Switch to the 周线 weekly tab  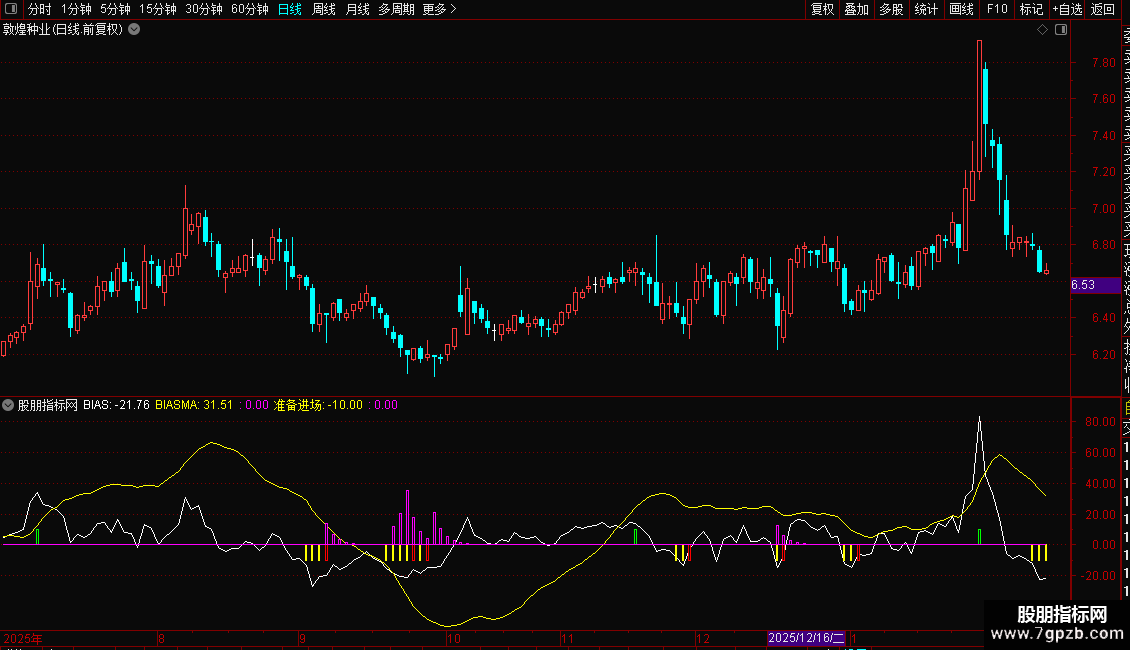point(324,9)
